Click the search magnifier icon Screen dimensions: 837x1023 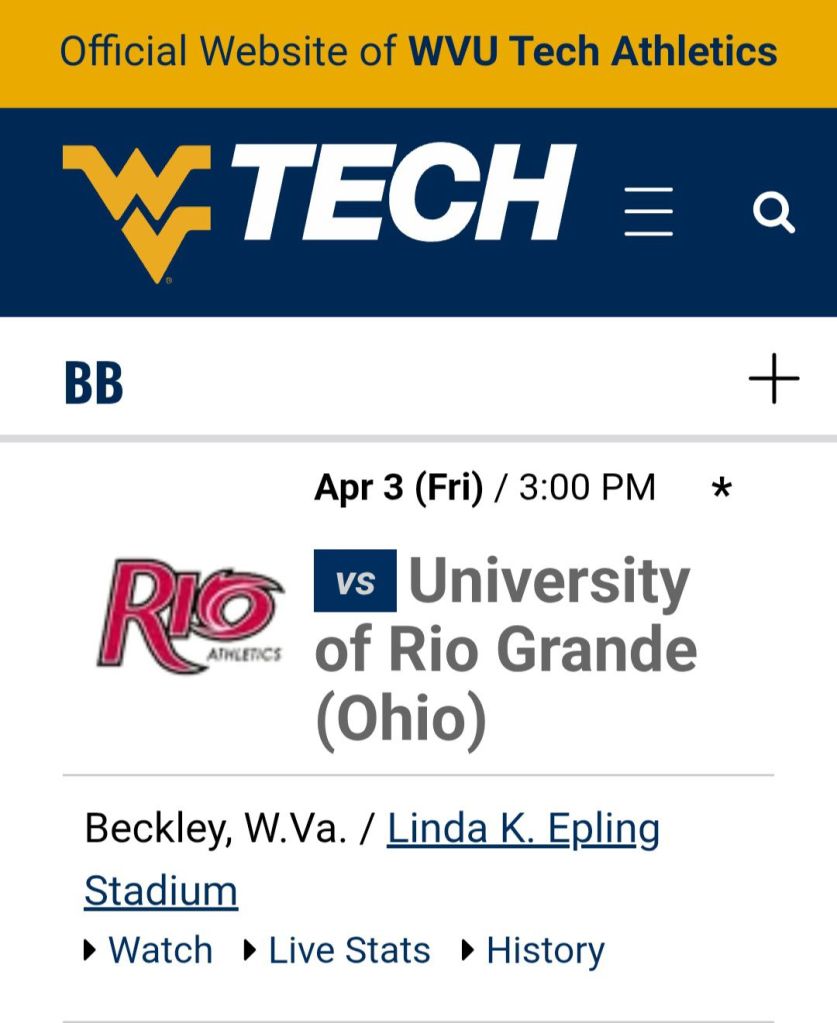click(x=773, y=212)
